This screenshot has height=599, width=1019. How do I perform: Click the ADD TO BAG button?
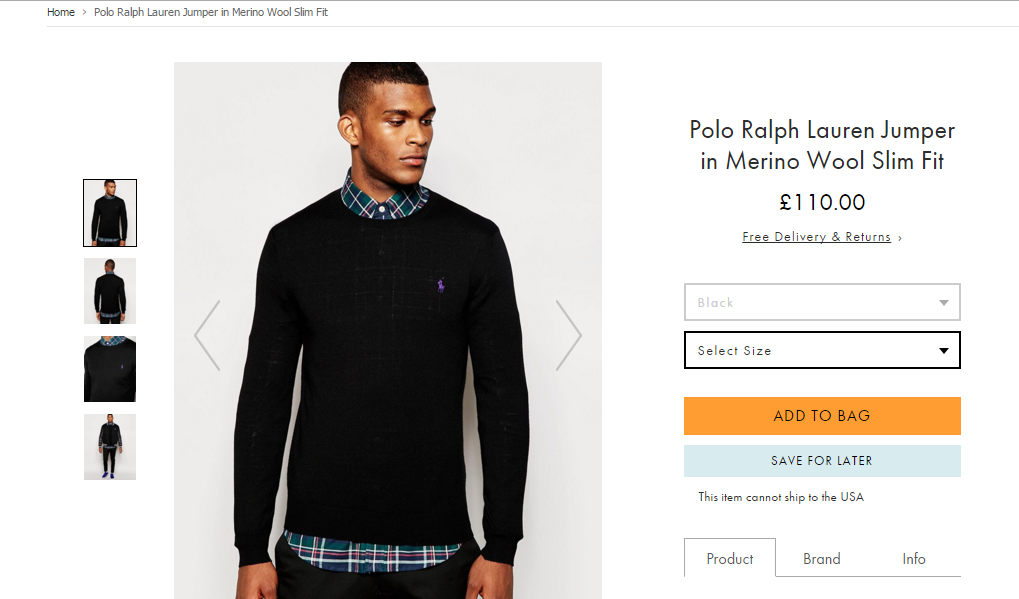(822, 416)
